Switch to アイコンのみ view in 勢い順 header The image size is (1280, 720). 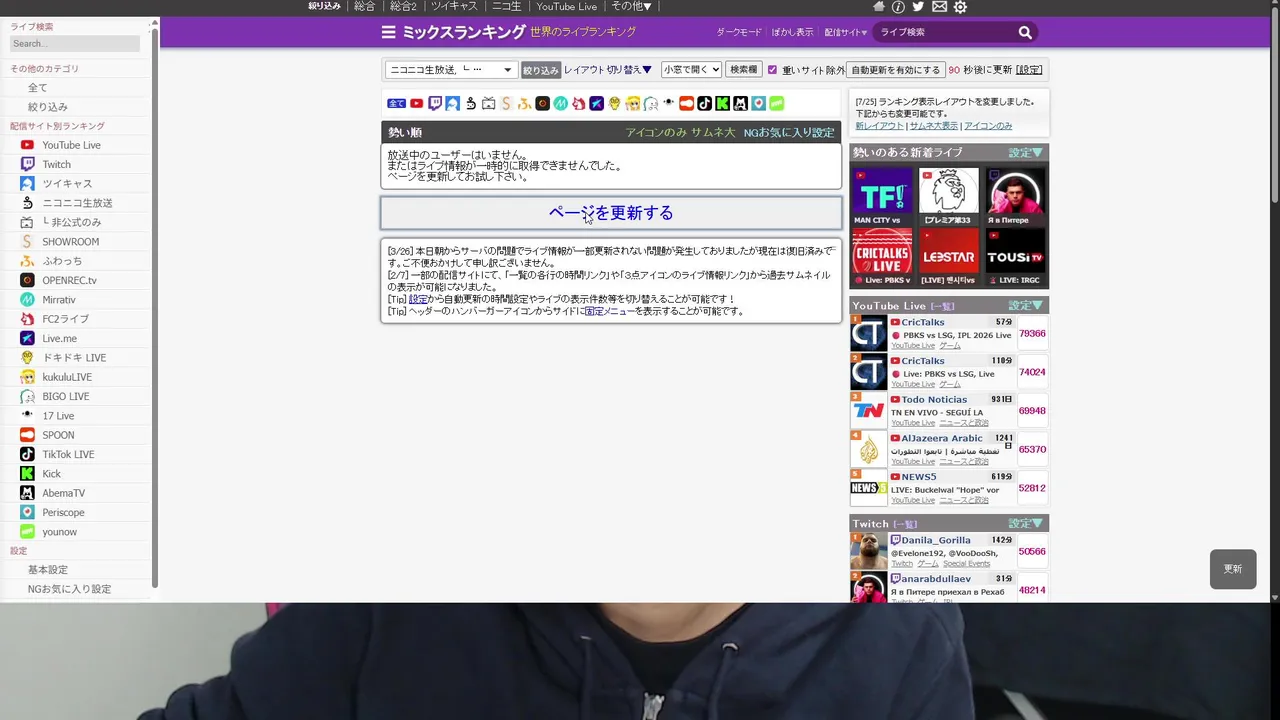(x=656, y=132)
